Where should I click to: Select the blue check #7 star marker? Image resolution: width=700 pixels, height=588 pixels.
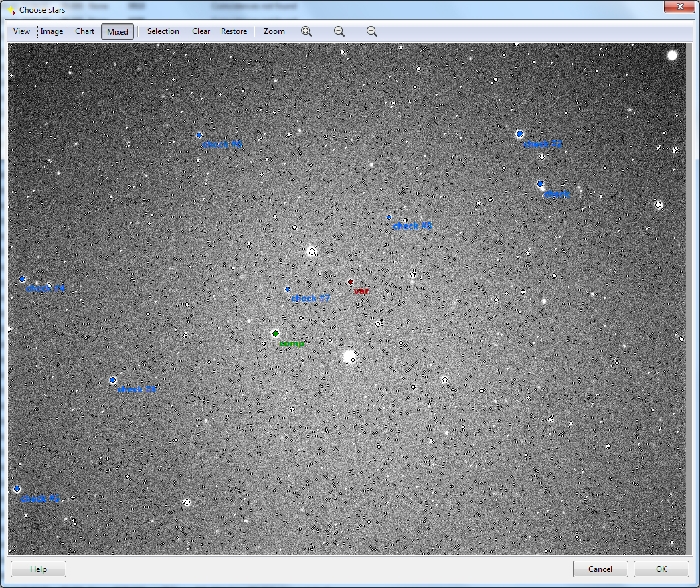click(288, 289)
